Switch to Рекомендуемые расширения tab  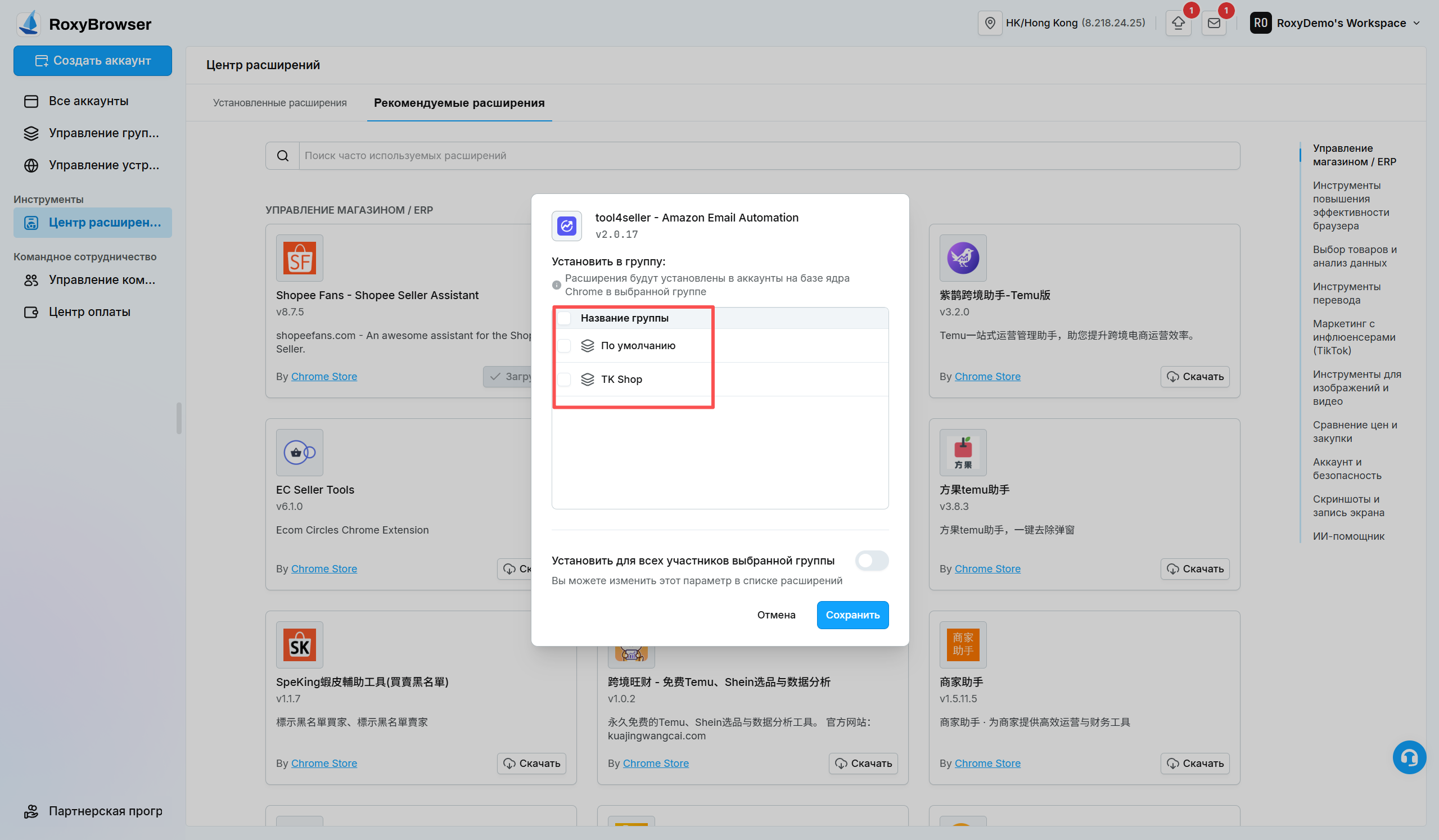(459, 103)
